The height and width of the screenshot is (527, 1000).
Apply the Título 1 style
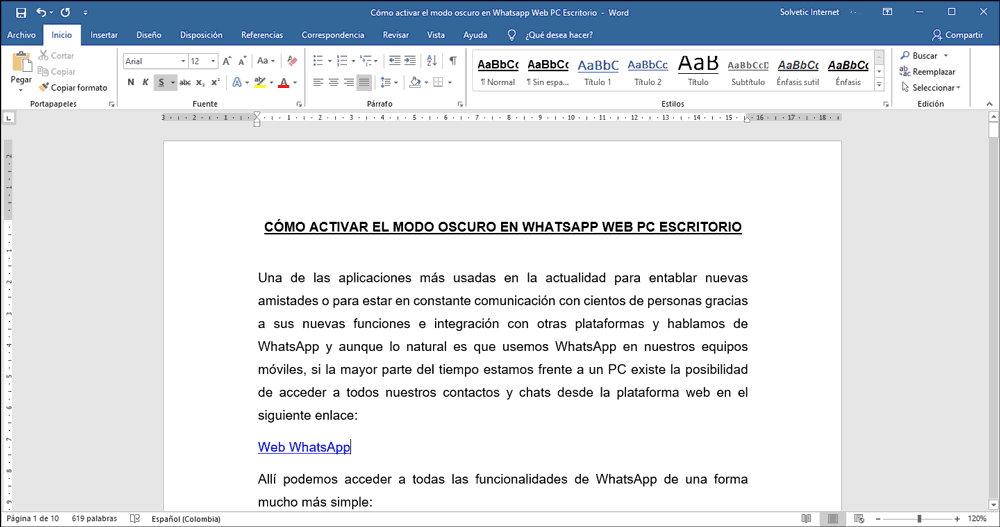[x=598, y=71]
